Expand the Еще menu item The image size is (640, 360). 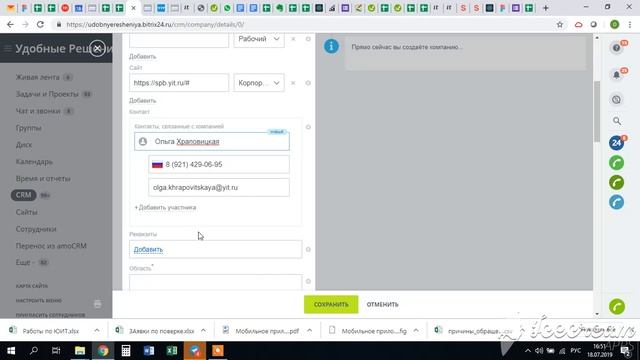[25, 262]
